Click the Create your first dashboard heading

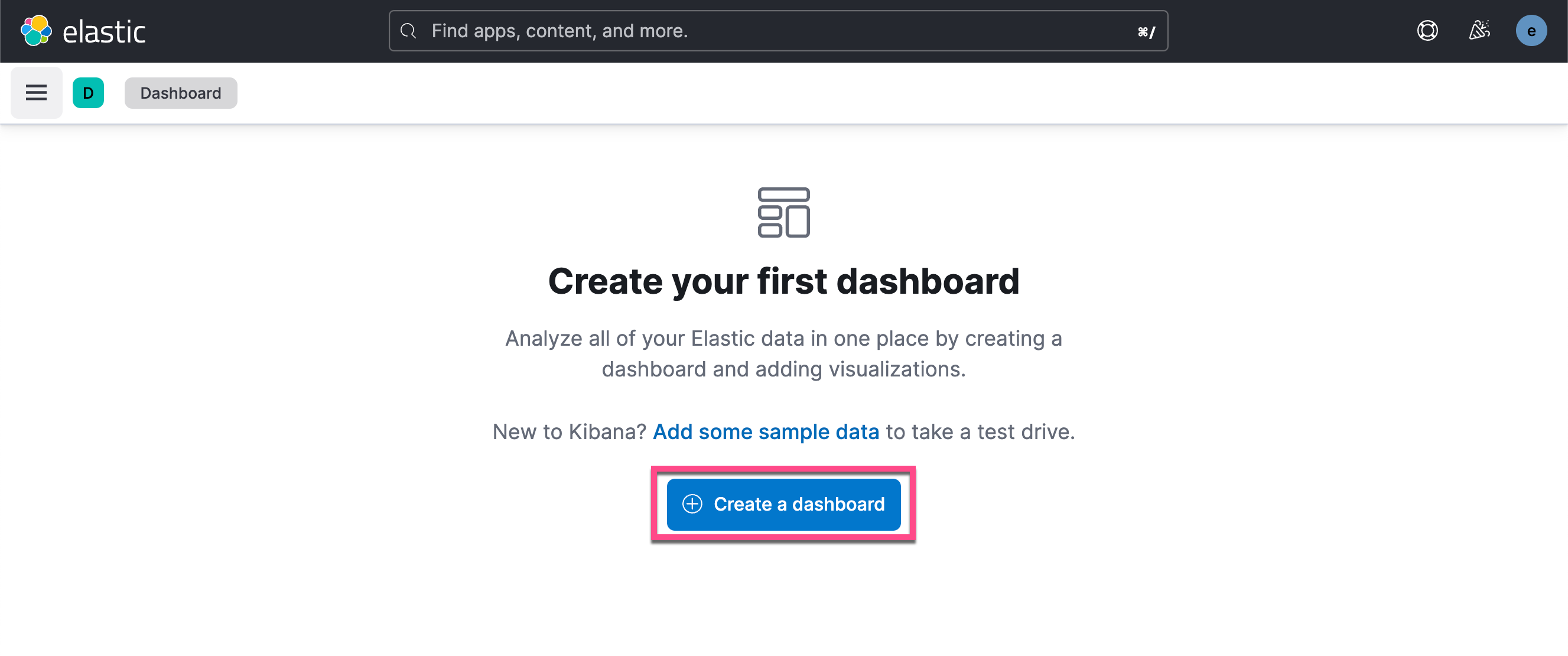[x=783, y=281]
